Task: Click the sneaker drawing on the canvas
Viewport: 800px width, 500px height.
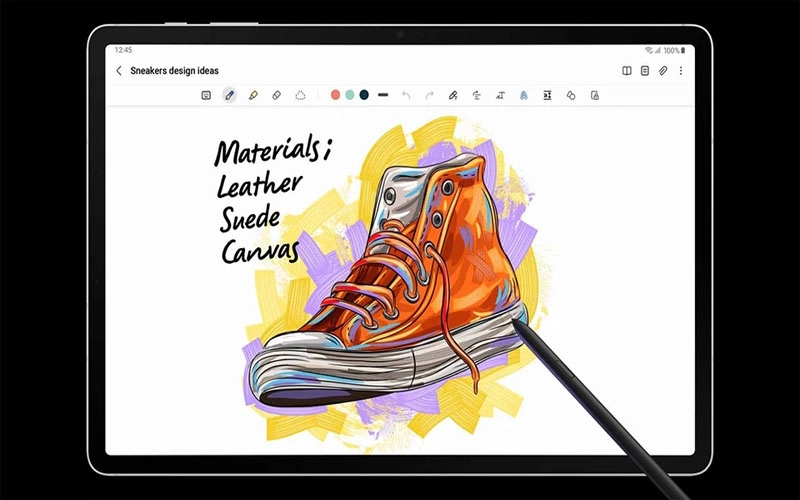Action: coord(388,281)
